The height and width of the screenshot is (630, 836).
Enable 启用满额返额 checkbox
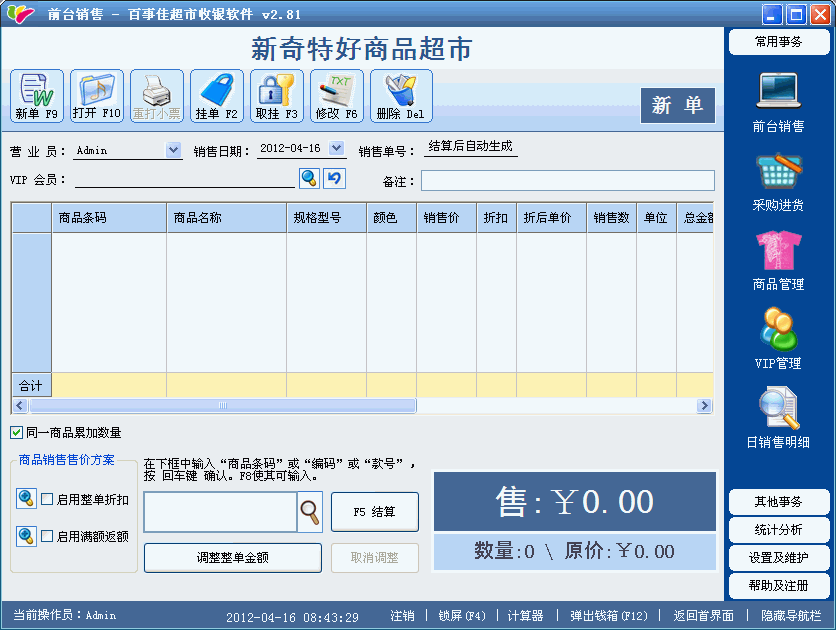[47, 536]
